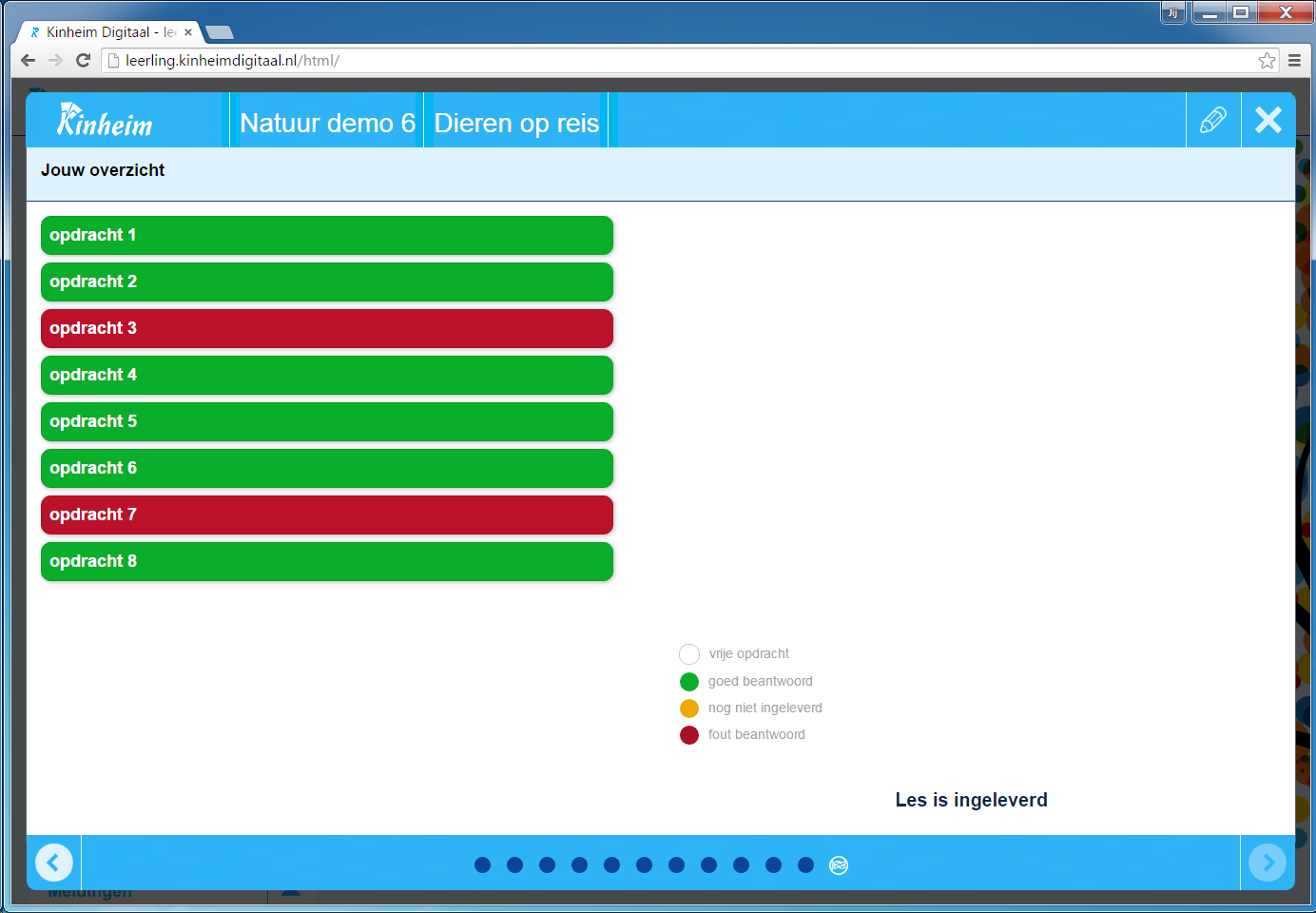Click the orange nog niet ingeleverd circle
Screen dimensions: 1316x913
click(x=689, y=709)
